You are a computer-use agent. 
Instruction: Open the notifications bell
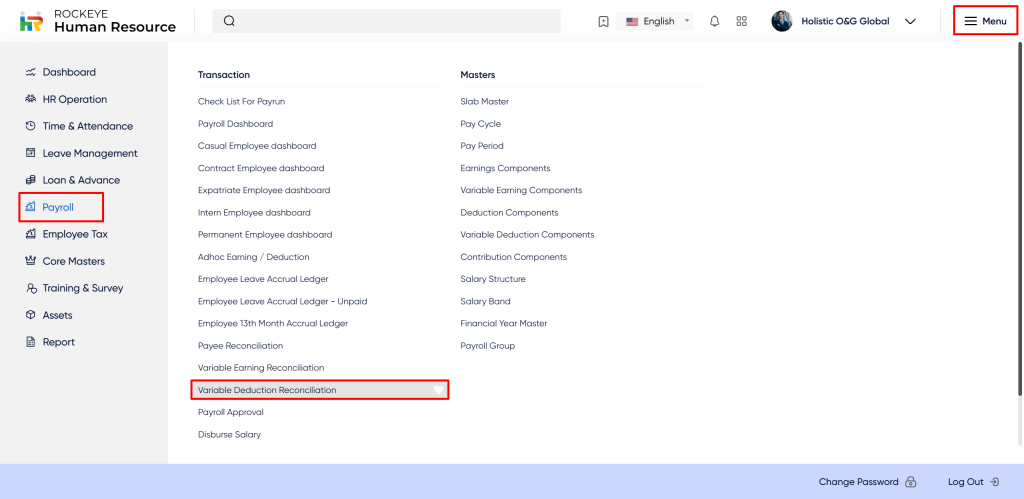point(714,21)
